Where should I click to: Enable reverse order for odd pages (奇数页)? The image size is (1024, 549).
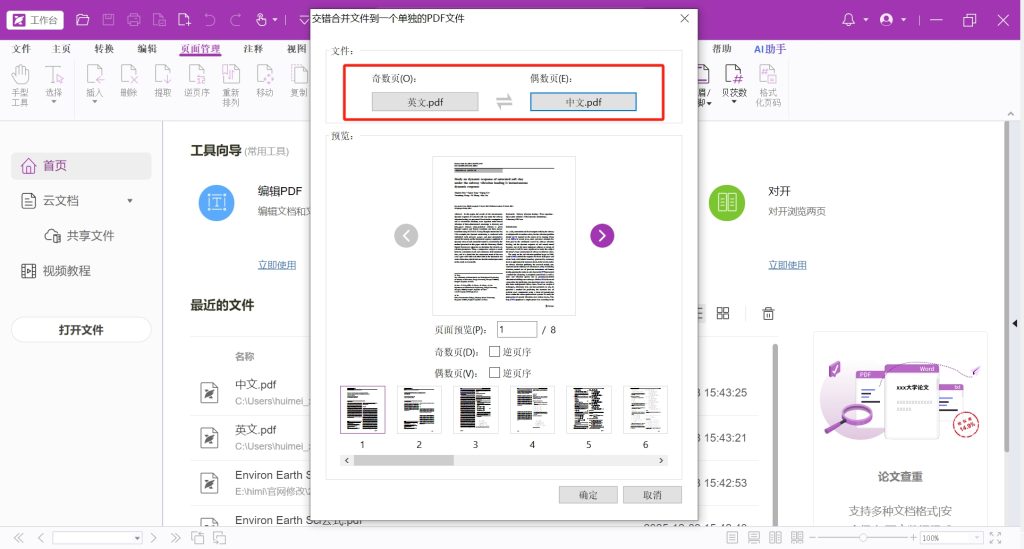494,352
